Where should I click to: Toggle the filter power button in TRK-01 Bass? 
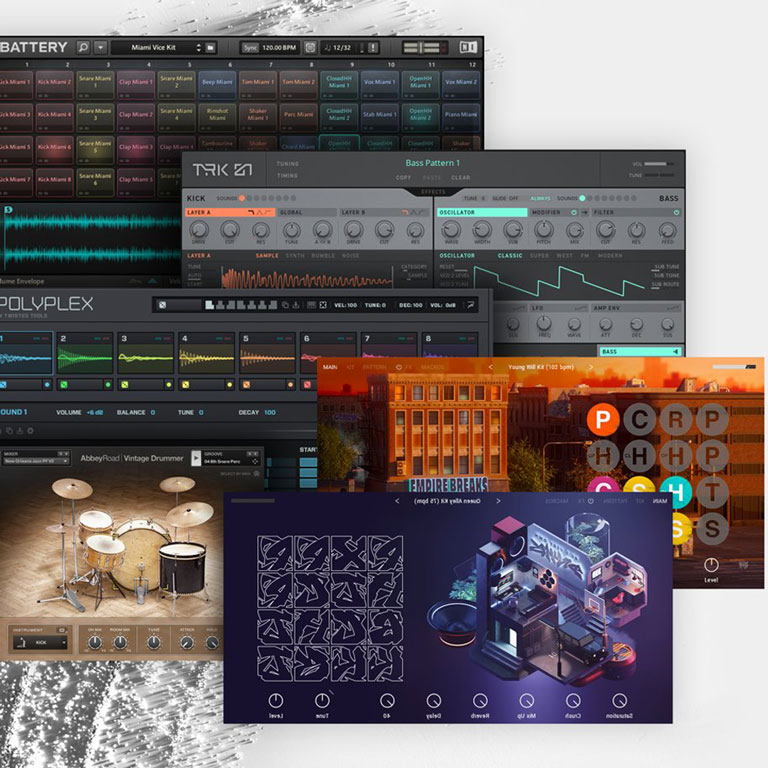(677, 212)
